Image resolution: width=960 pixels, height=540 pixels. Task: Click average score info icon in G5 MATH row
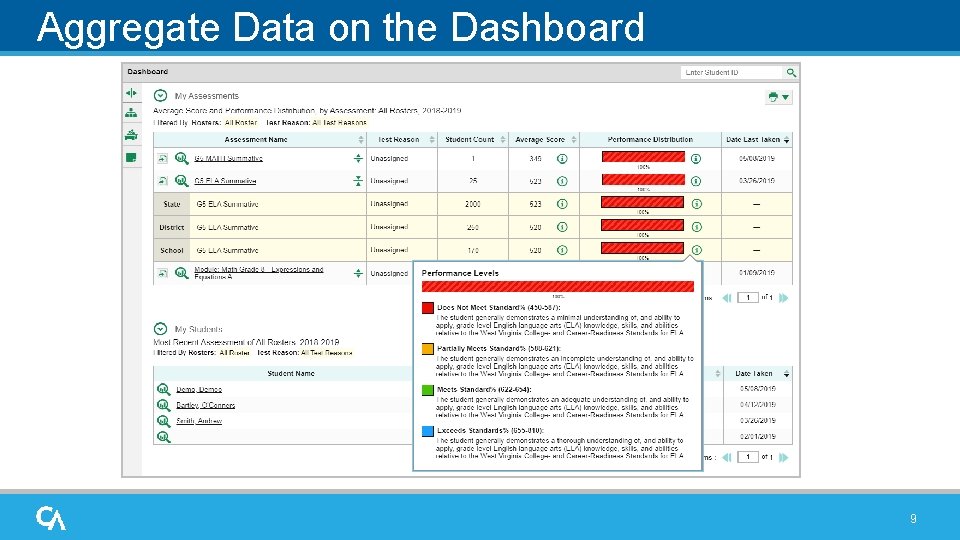tap(562, 159)
